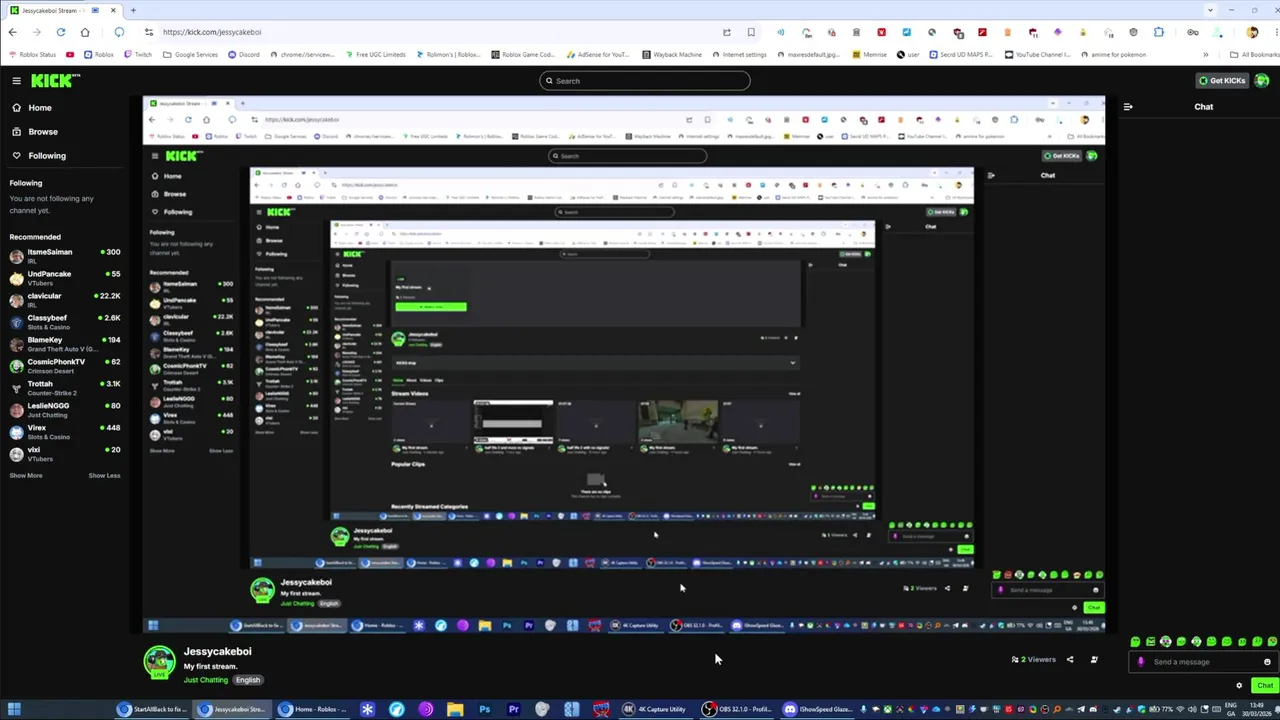Open chat settings gear icon
Viewport: 1280px width, 720px height.
(1239, 686)
